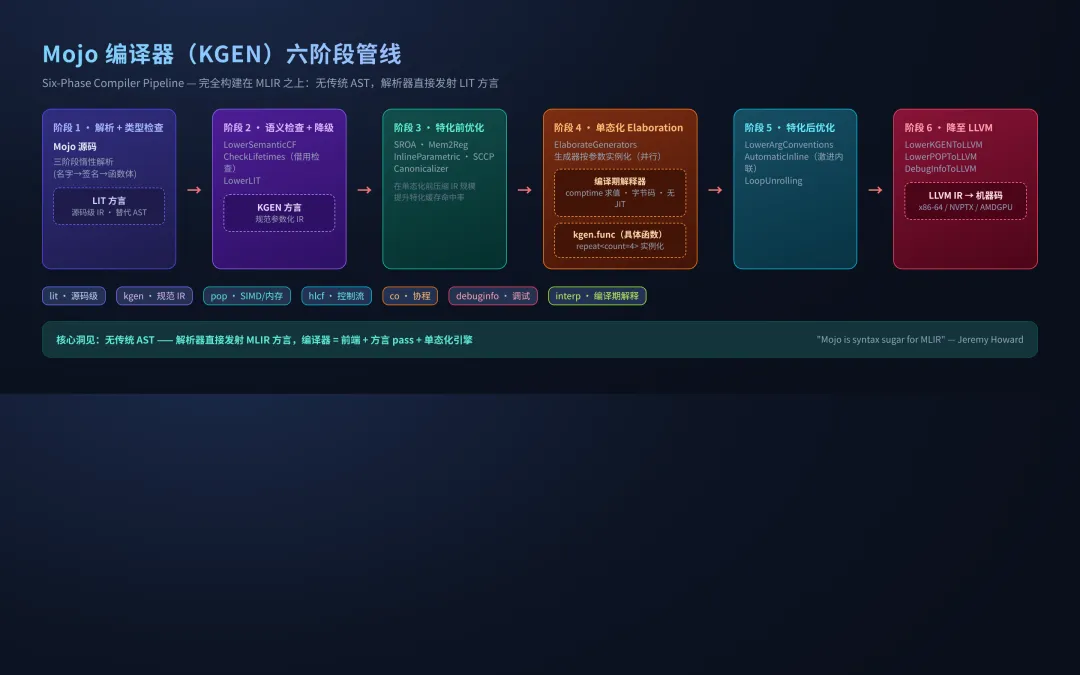Screen dimensions: 1080x675
Task: Click the 'kgen · 规范 IR' dialect tag
Action: pos(154,295)
